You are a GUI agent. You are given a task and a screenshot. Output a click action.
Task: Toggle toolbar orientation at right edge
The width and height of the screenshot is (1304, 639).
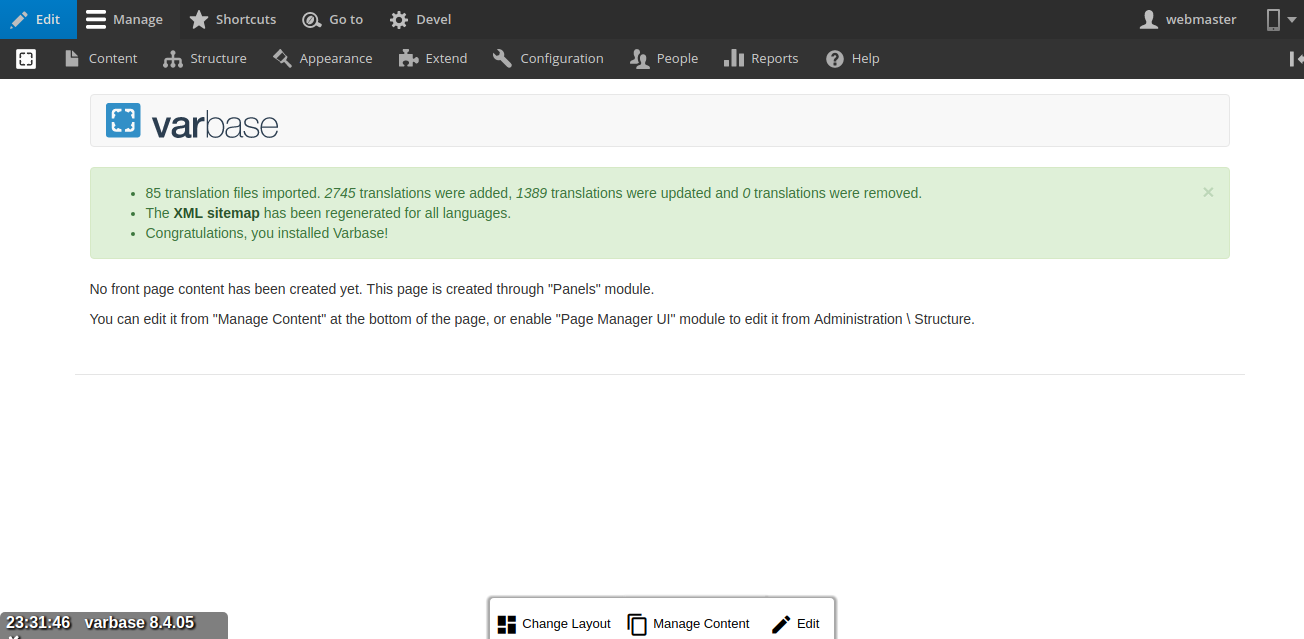1295,59
